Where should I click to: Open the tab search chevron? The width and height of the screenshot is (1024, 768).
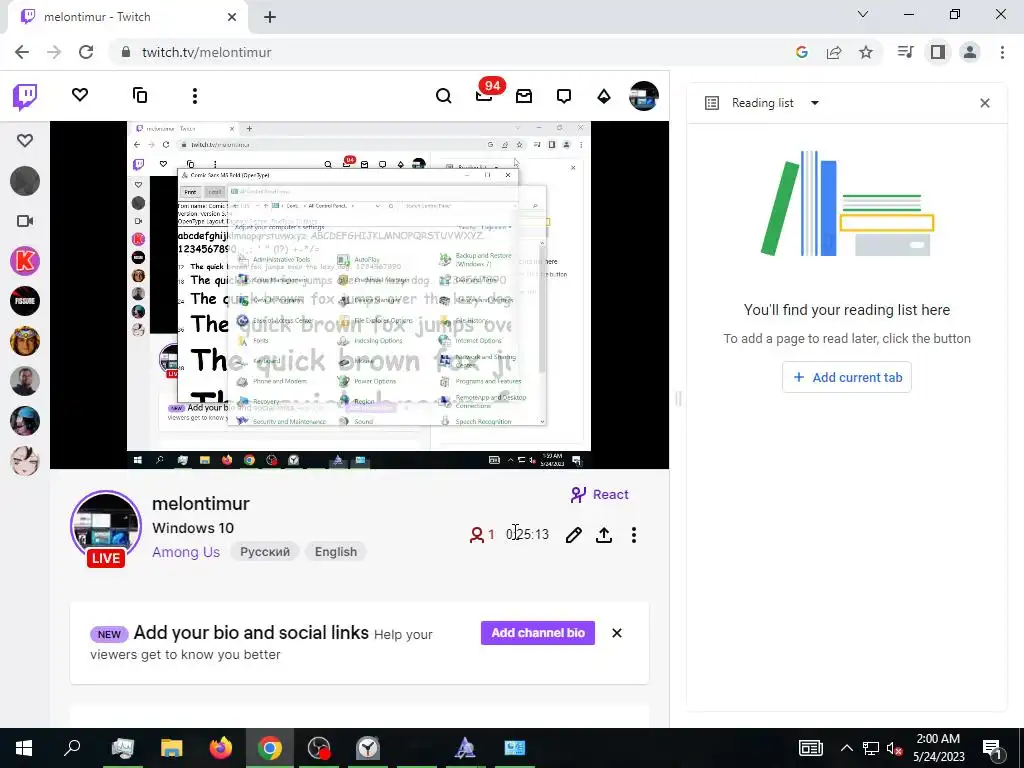point(863,14)
